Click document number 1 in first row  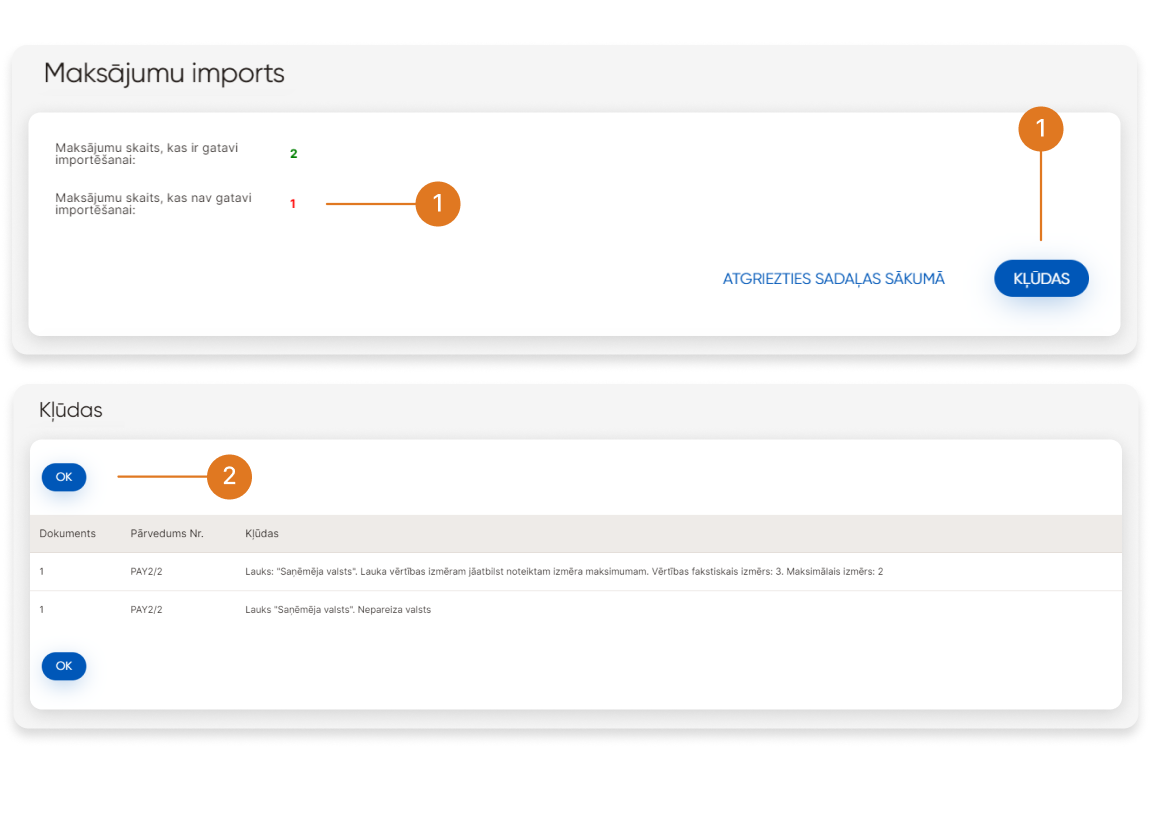(x=42, y=572)
